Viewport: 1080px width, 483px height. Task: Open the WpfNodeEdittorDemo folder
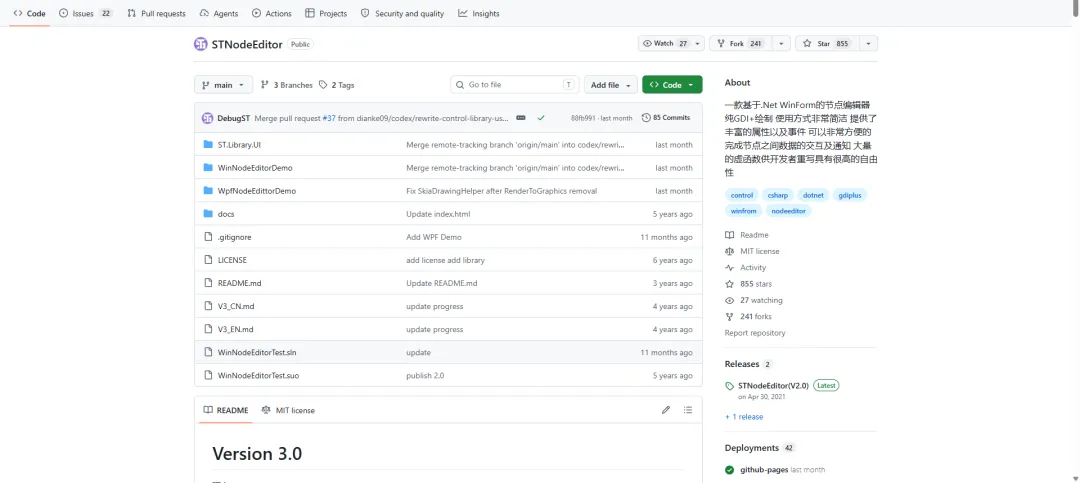[x=256, y=191]
